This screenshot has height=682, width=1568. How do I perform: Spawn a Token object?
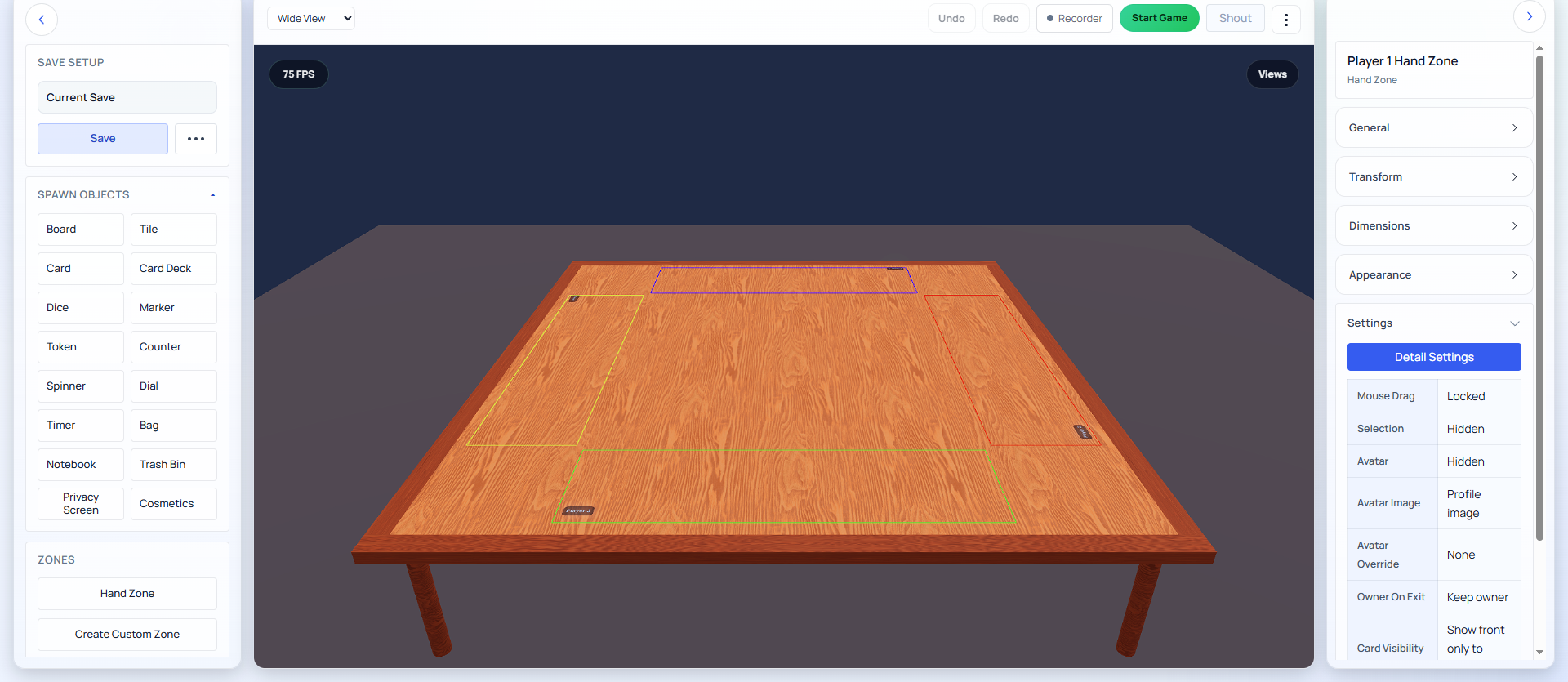coord(81,347)
